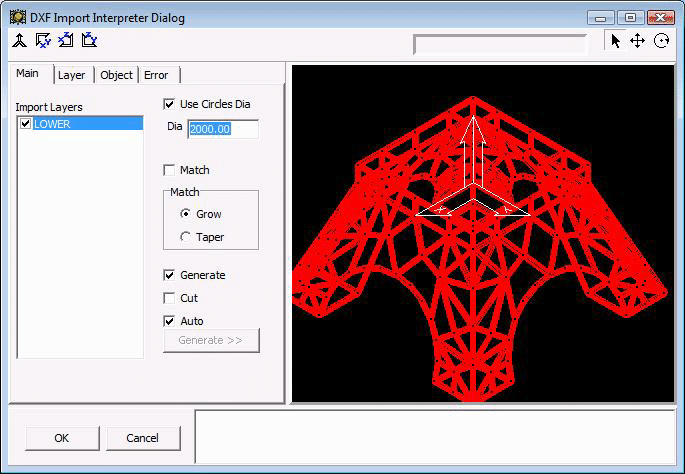Click the fourth view orientation toolbar icon
This screenshot has height=474, width=685.
tap(89, 41)
